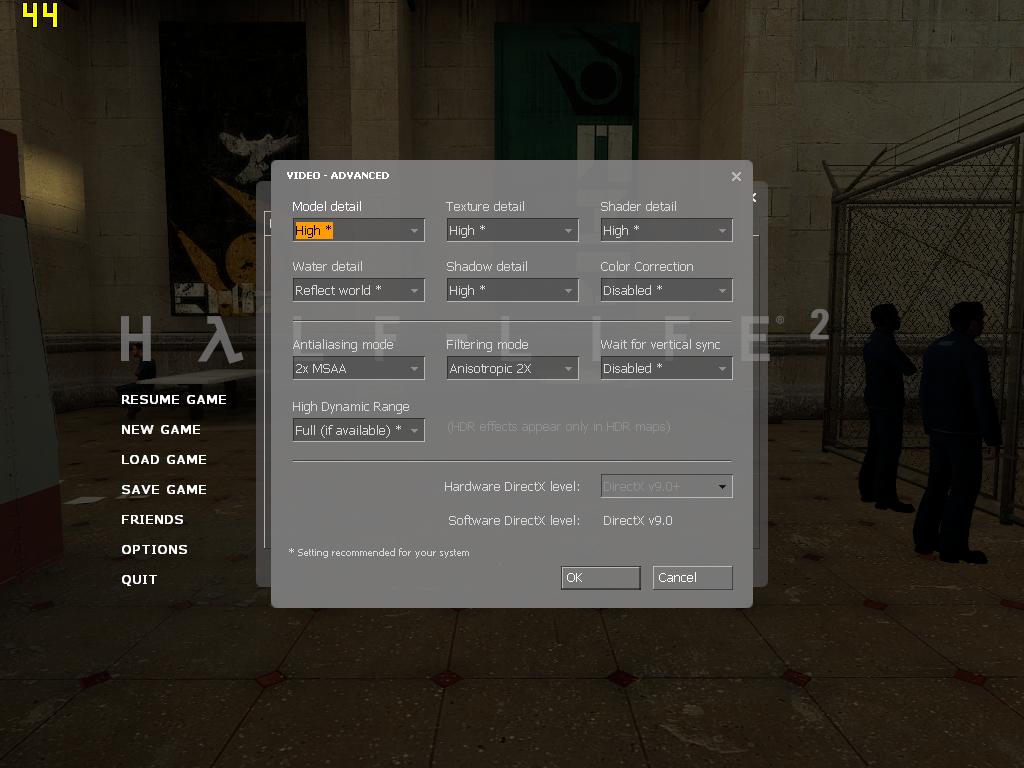Choose Save Game from main menu
Image resolution: width=1024 pixels, height=768 pixels.
(164, 490)
